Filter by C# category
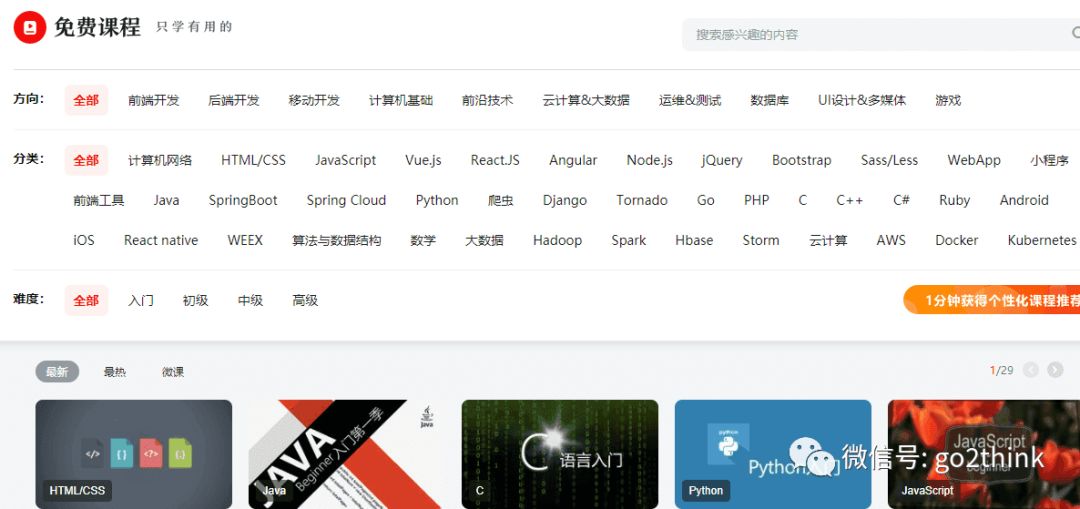This screenshot has height=509, width=1080. [902, 200]
